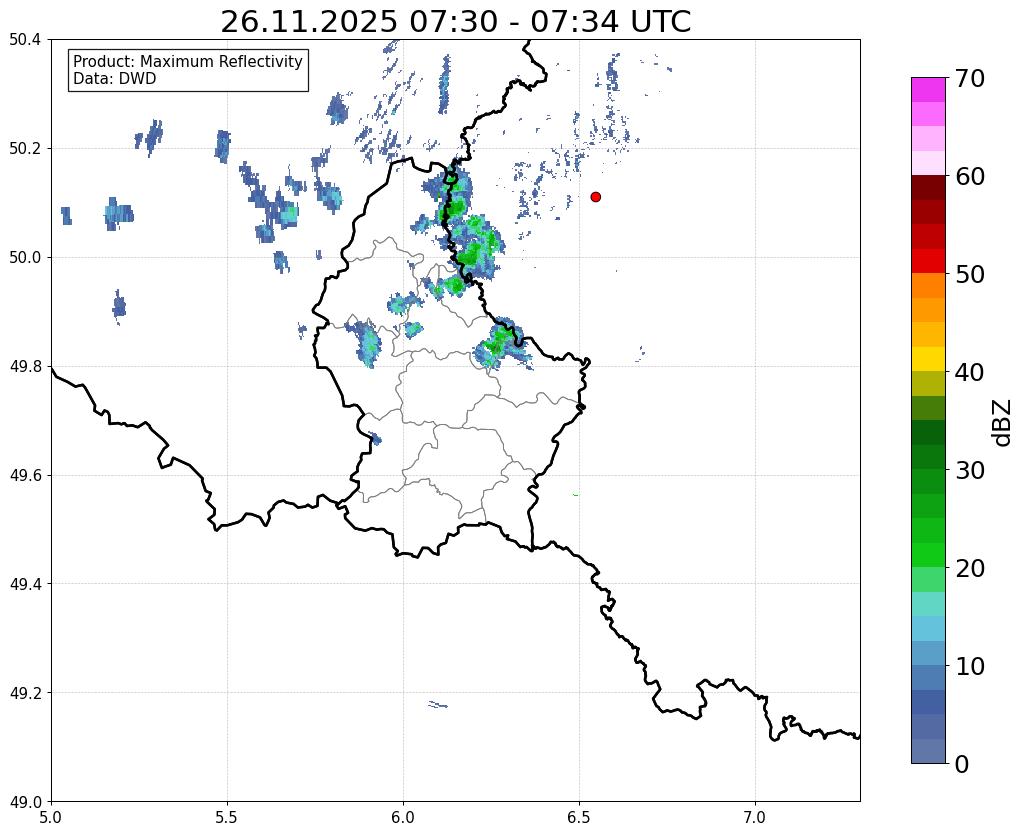Screen dimensions: 1023x834
Task: Click the 70 tick on the colorbar
Action: (970, 78)
